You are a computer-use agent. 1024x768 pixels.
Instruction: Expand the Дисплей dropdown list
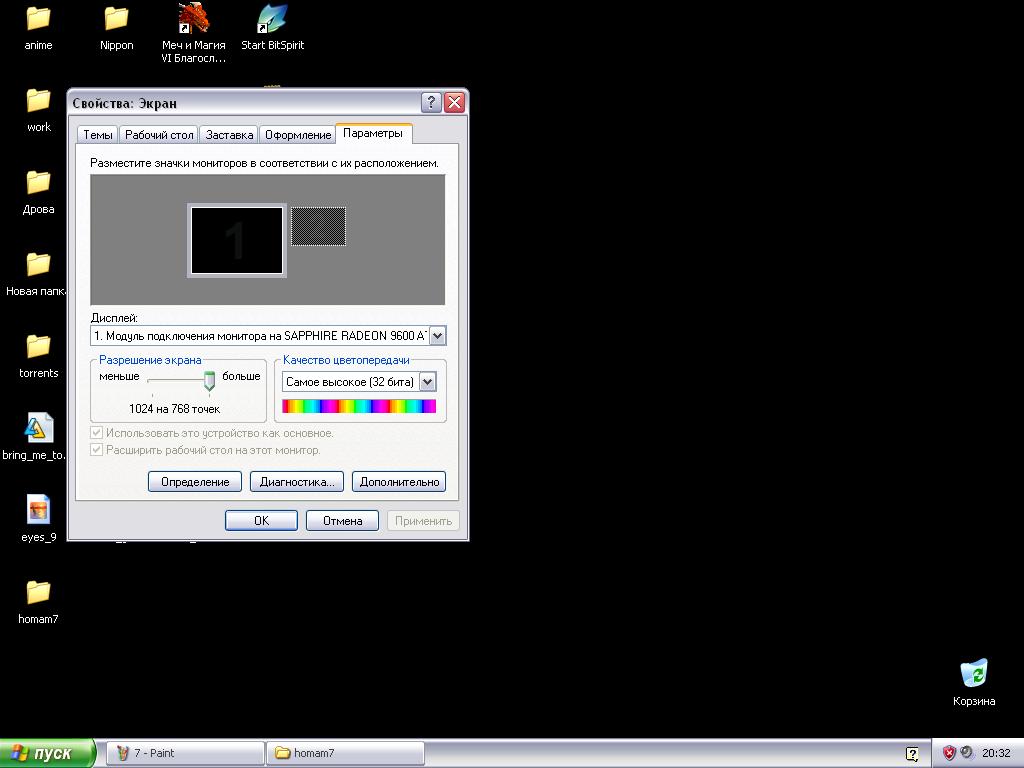[438, 337]
